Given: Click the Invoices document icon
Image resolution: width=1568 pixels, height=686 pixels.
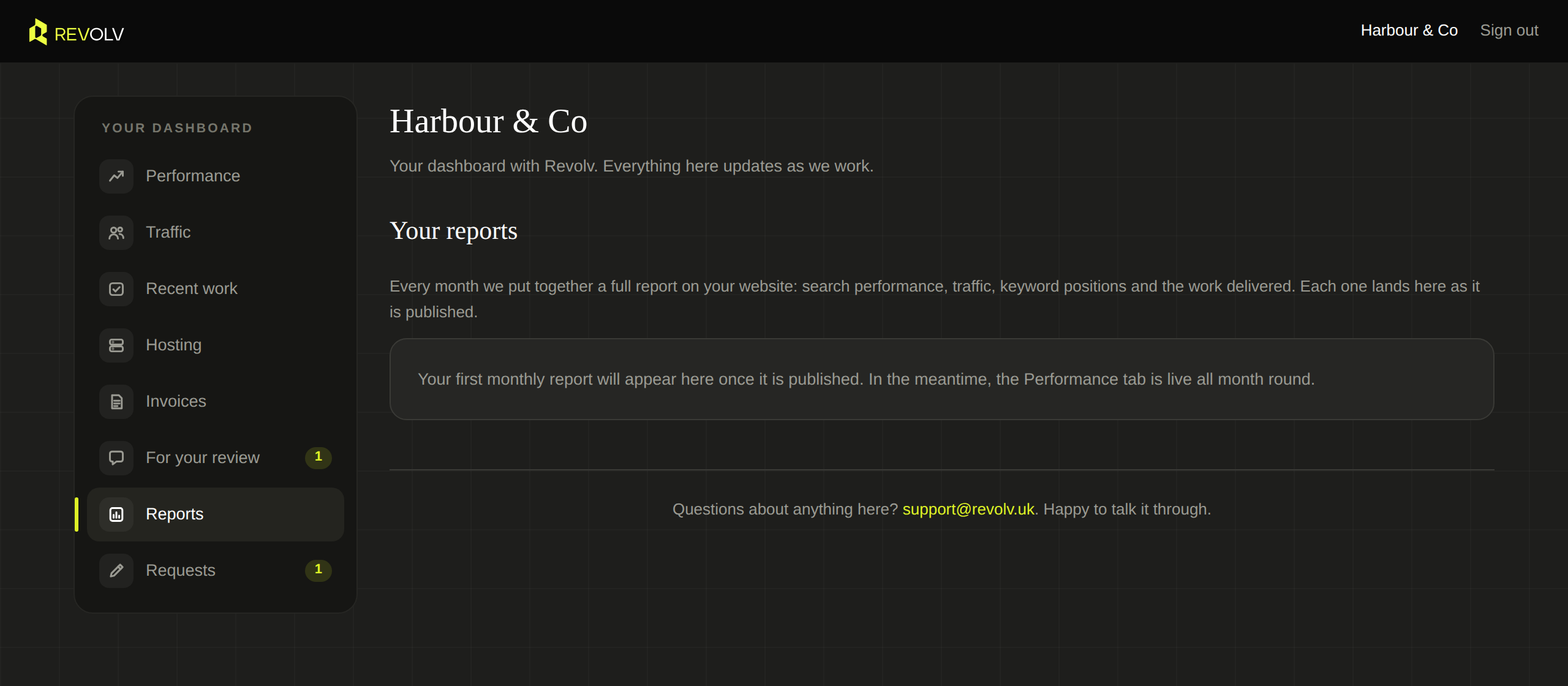Looking at the screenshot, I should (116, 402).
